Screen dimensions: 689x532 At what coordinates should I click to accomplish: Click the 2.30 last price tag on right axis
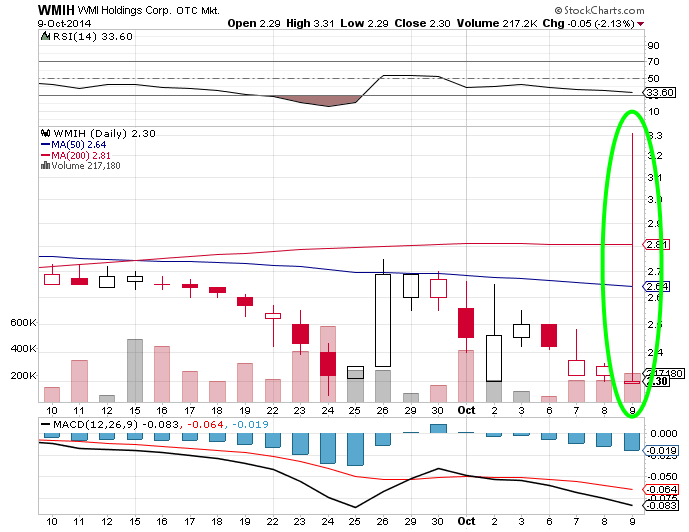pyautogui.click(x=656, y=381)
